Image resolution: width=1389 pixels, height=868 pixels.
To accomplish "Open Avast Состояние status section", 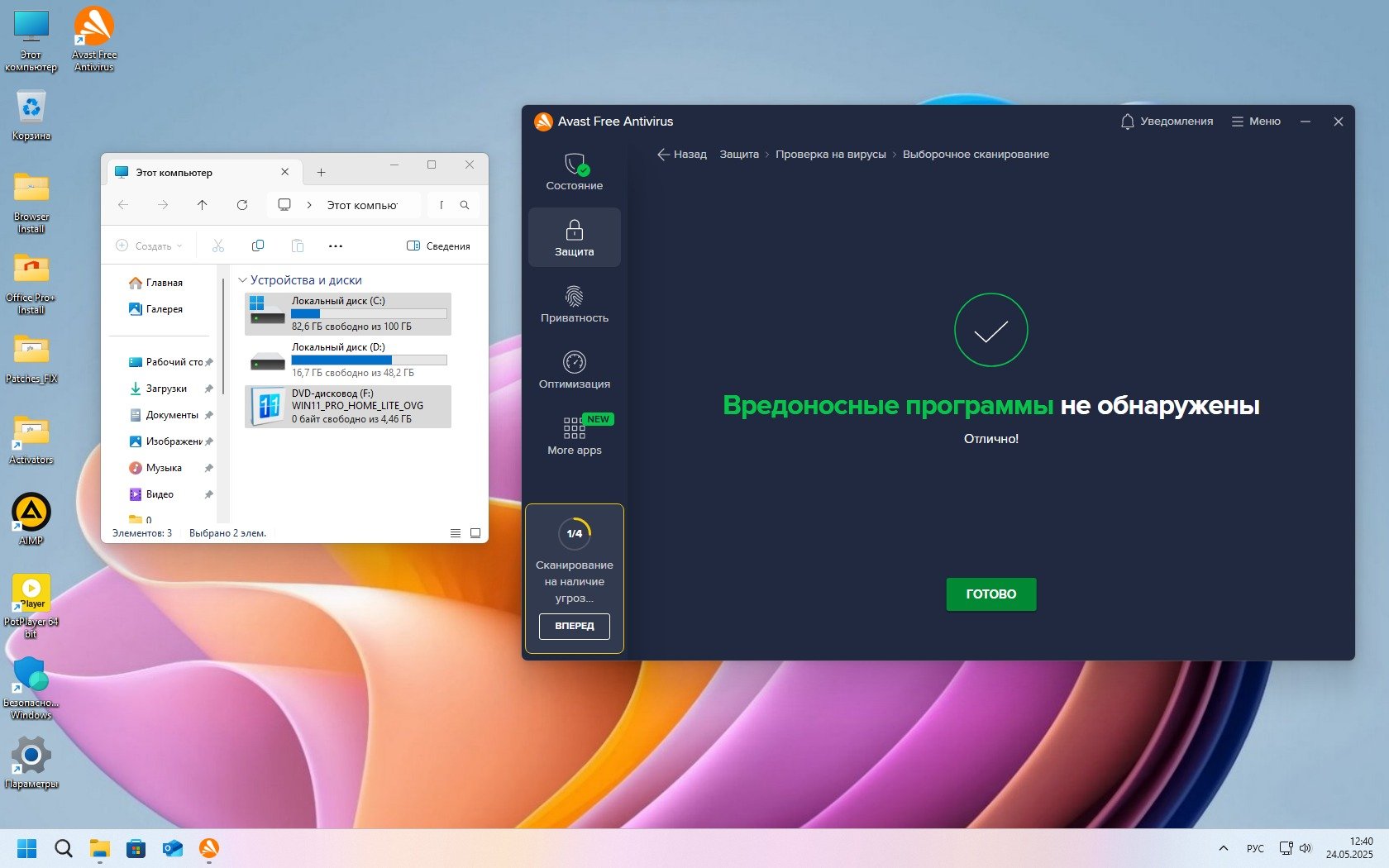I will (575, 172).
